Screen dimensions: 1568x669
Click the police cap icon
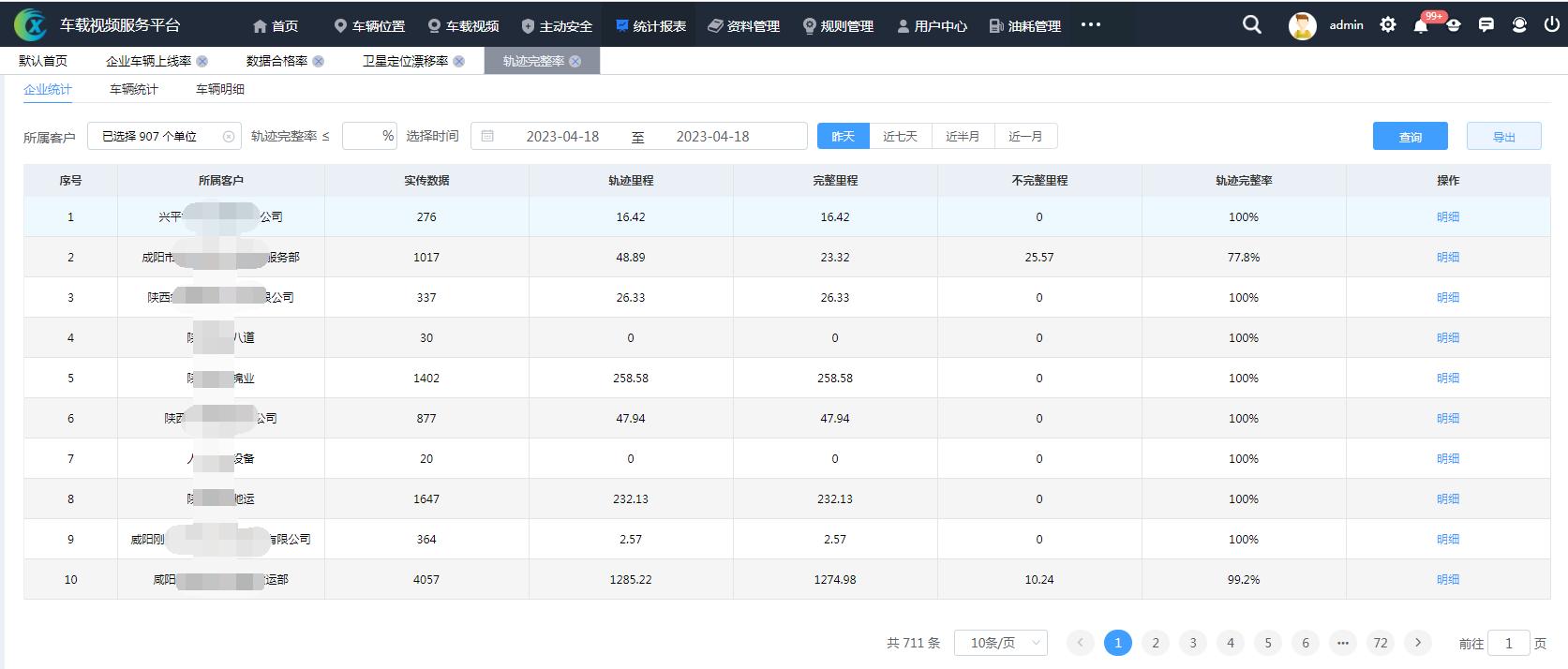coord(1454,25)
